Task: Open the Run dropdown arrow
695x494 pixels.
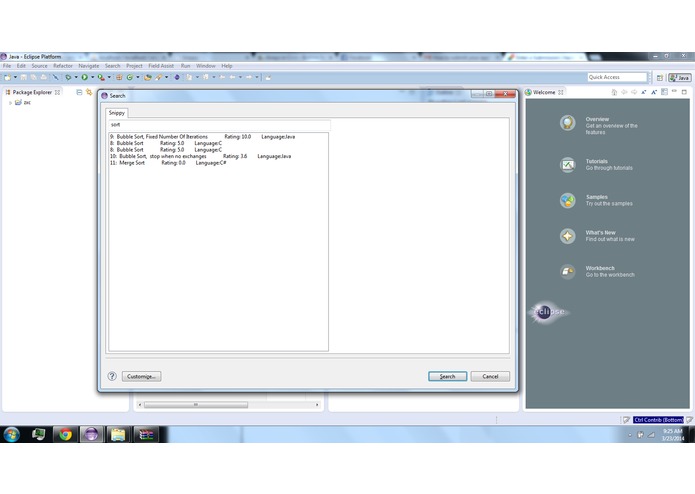Action: click(92, 77)
